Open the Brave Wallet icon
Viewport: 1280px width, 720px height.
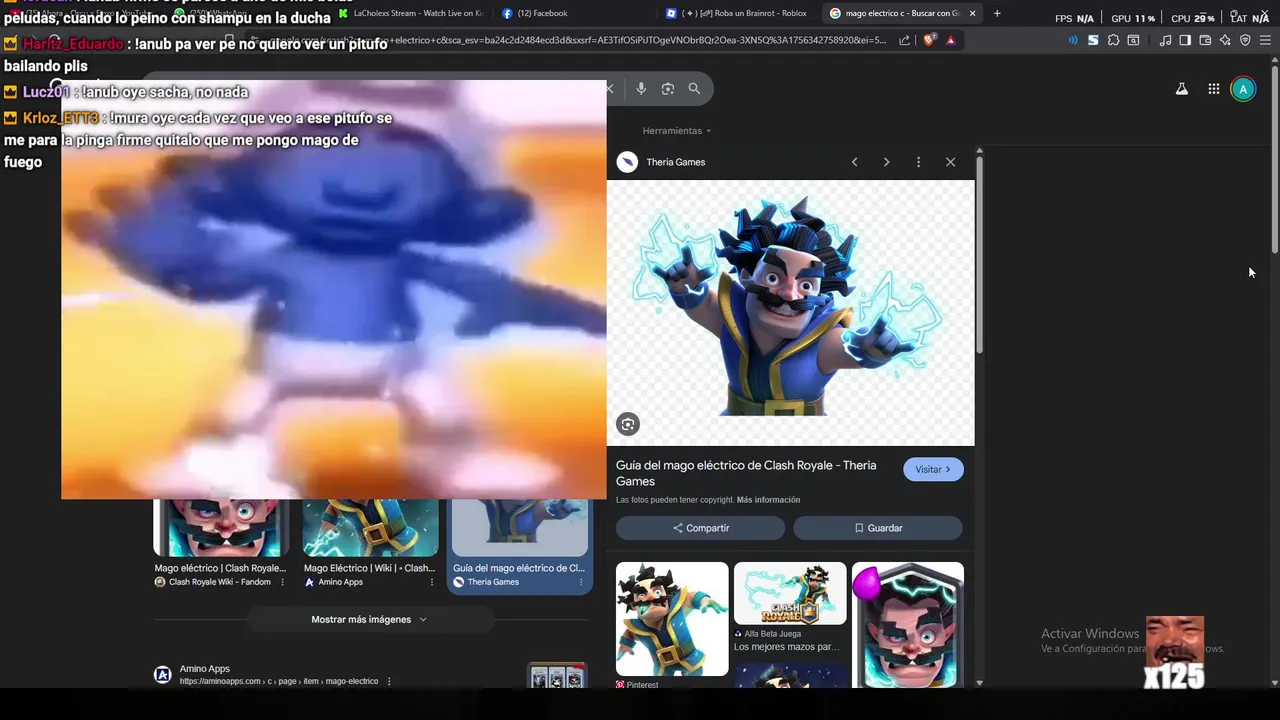coord(1205,40)
